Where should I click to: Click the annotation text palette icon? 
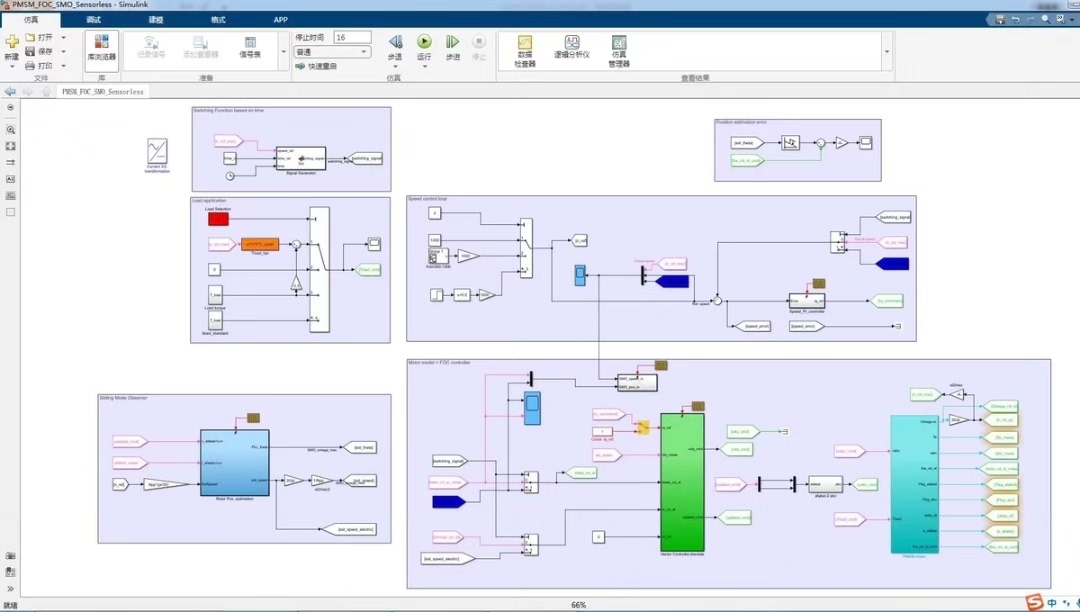[10, 179]
